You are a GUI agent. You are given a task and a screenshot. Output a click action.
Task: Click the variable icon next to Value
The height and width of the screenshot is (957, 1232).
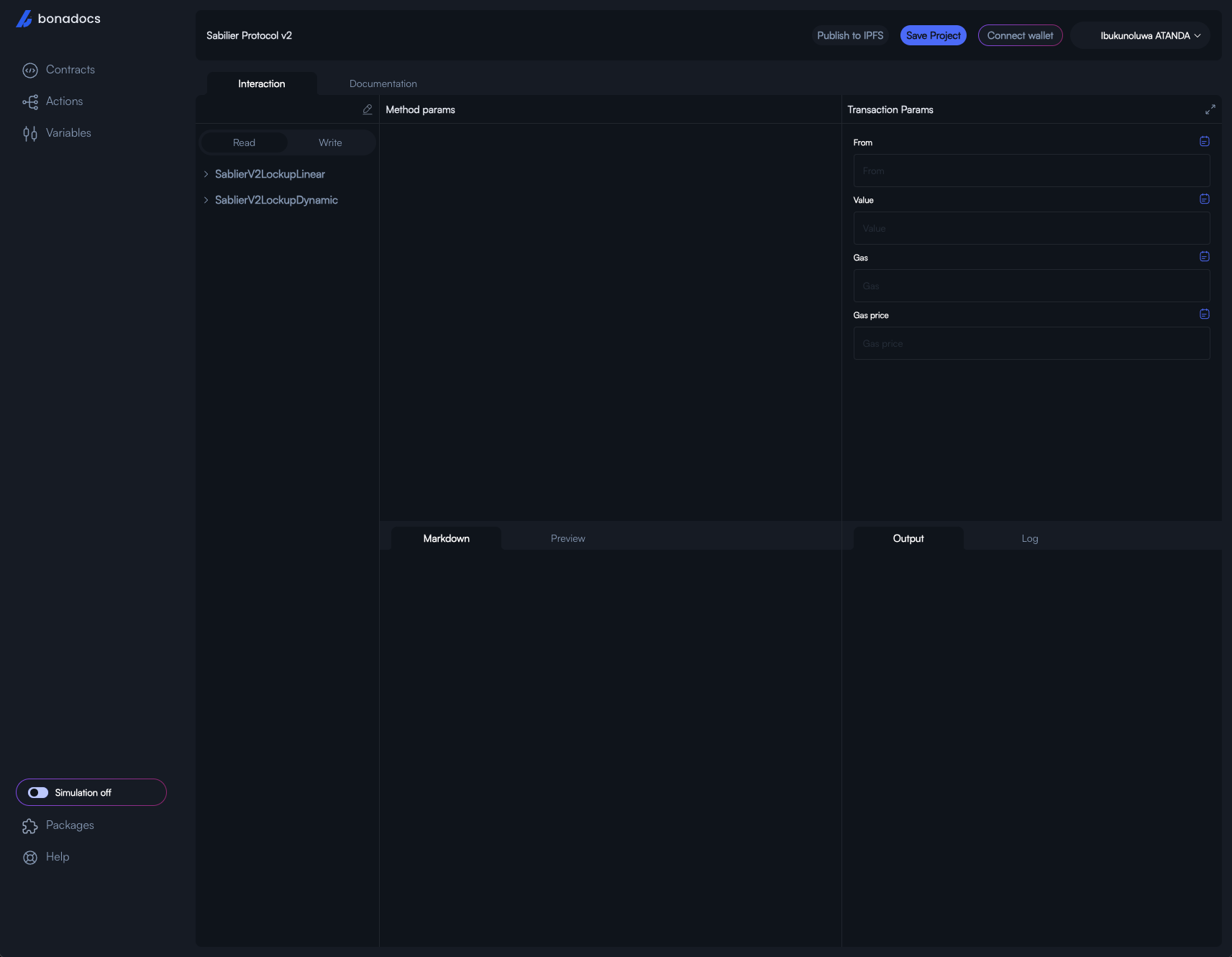1205,199
